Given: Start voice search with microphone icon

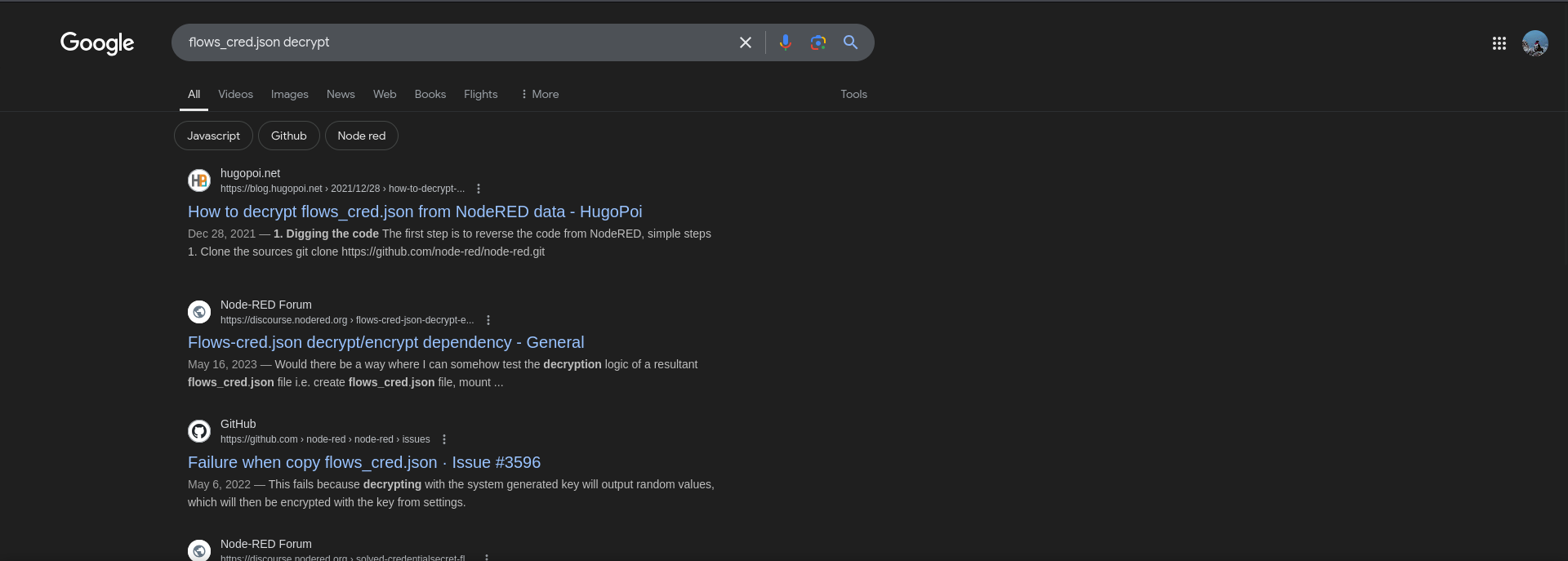Looking at the screenshot, I should coord(786,42).
